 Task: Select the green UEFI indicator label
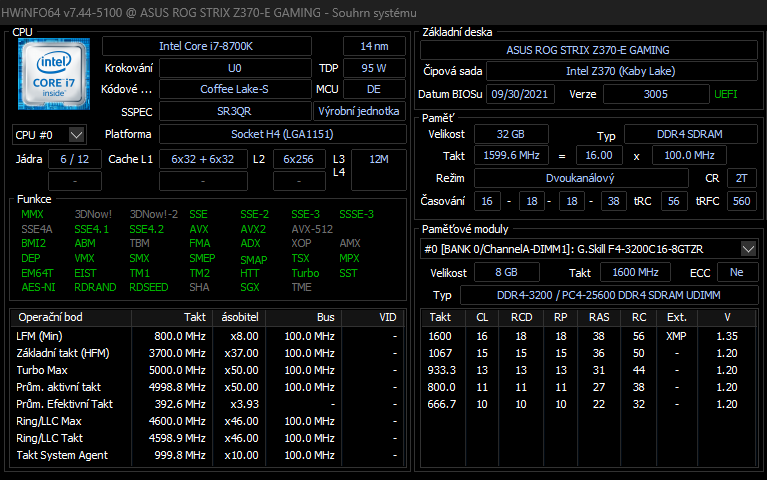click(726, 94)
